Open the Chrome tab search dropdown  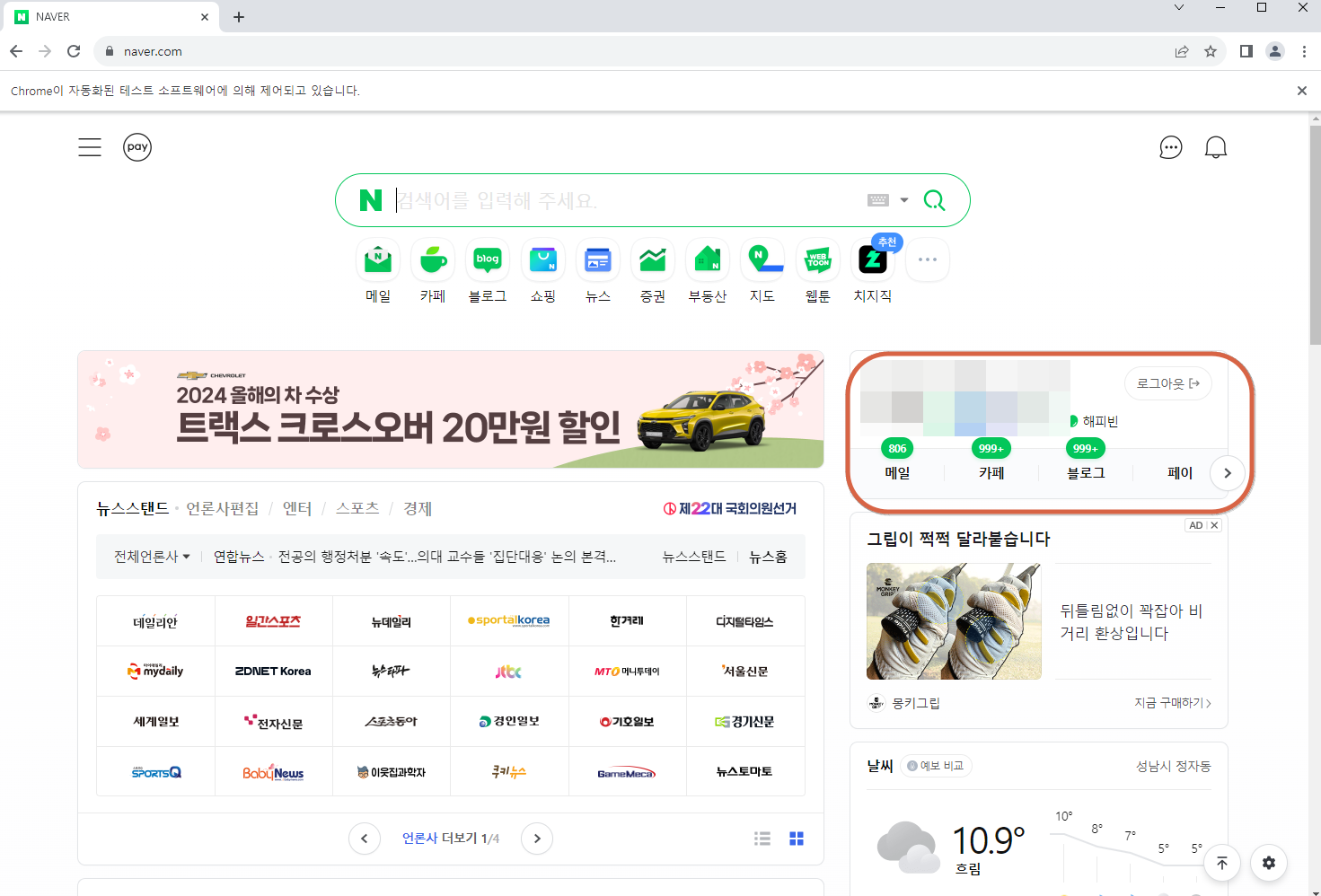pyautogui.click(x=1179, y=8)
